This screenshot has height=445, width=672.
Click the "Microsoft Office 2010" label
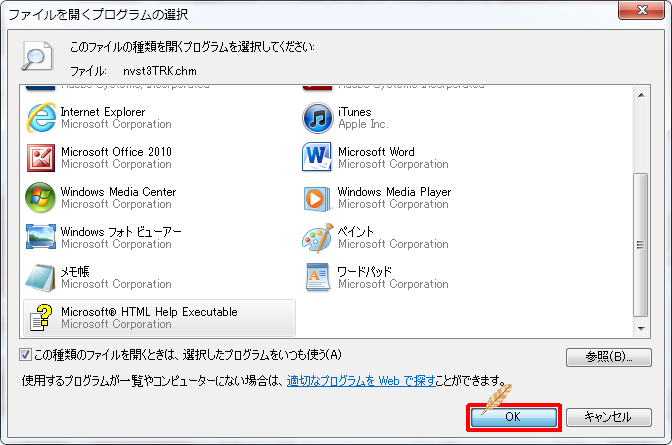coord(116,152)
